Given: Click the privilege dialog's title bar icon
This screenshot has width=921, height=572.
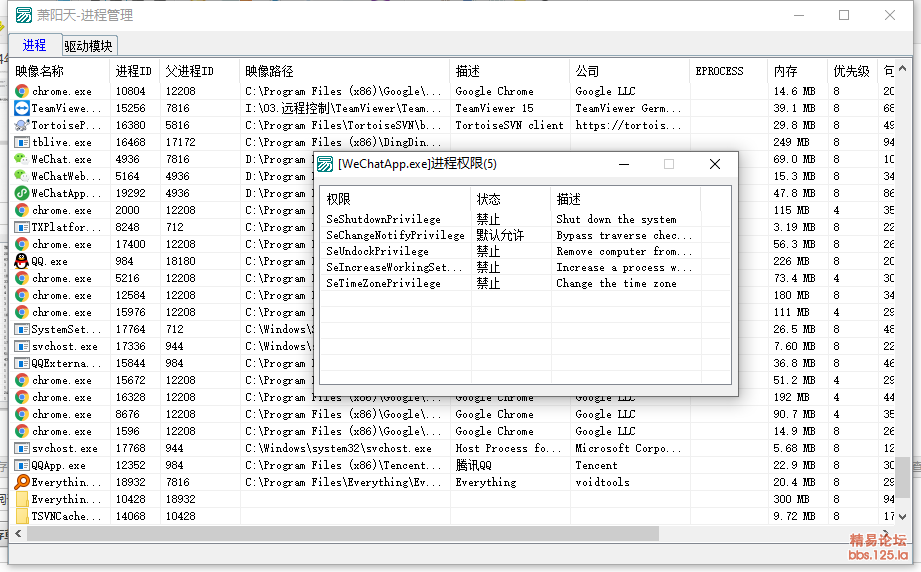Looking at the screenshot, I should click(x=326, y=164).
